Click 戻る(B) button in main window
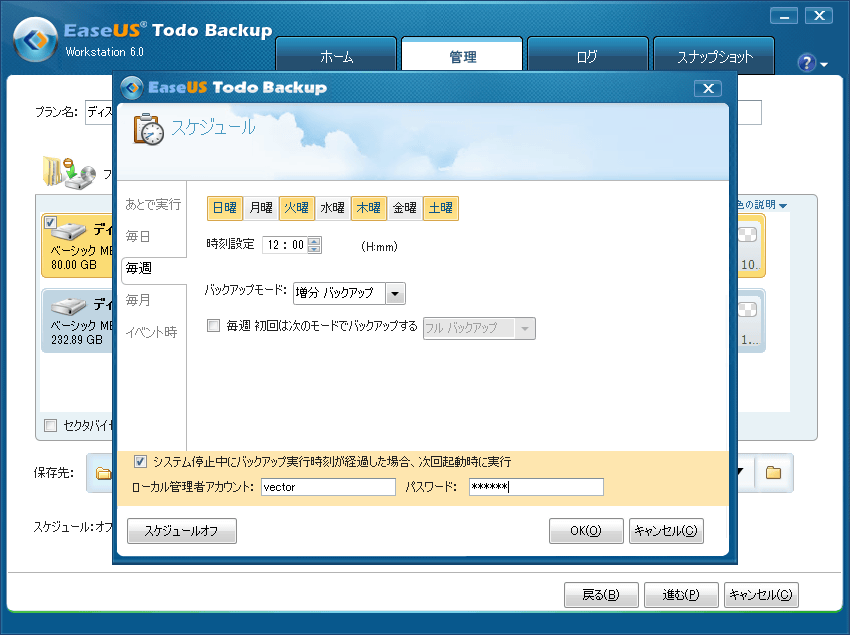Image resolution: width=850 pixels, height=635 pixels. point(601,595)
